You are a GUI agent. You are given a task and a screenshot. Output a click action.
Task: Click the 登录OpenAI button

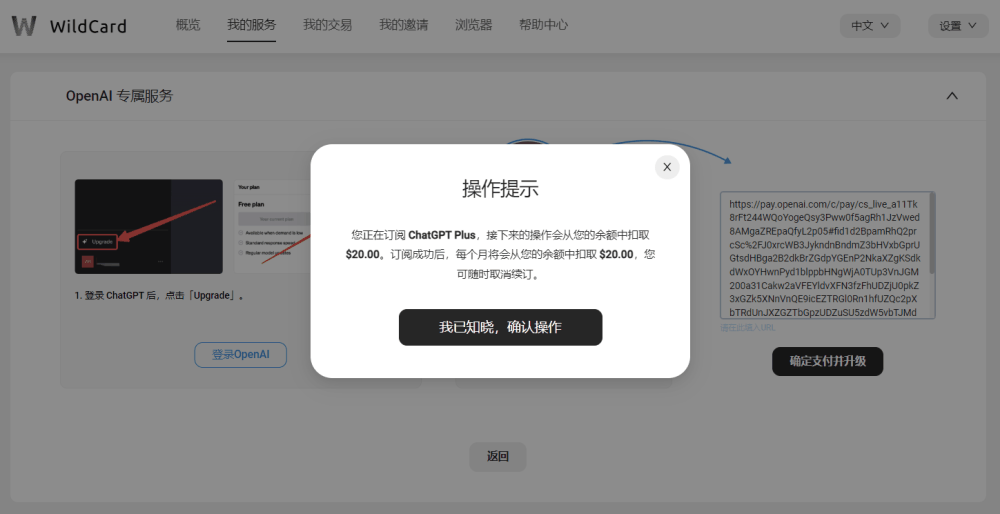(x=240, y=355)
